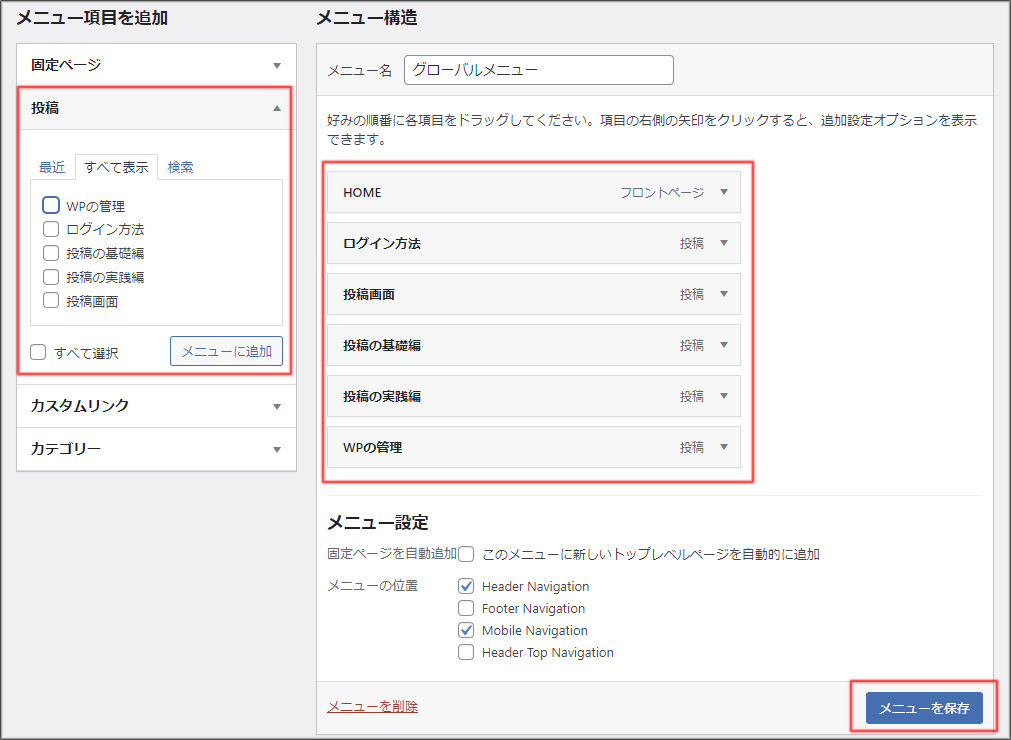Expand the カスタムリンク panel
The width and height of the screenshot is (1011, 740).
pos(277,406)
